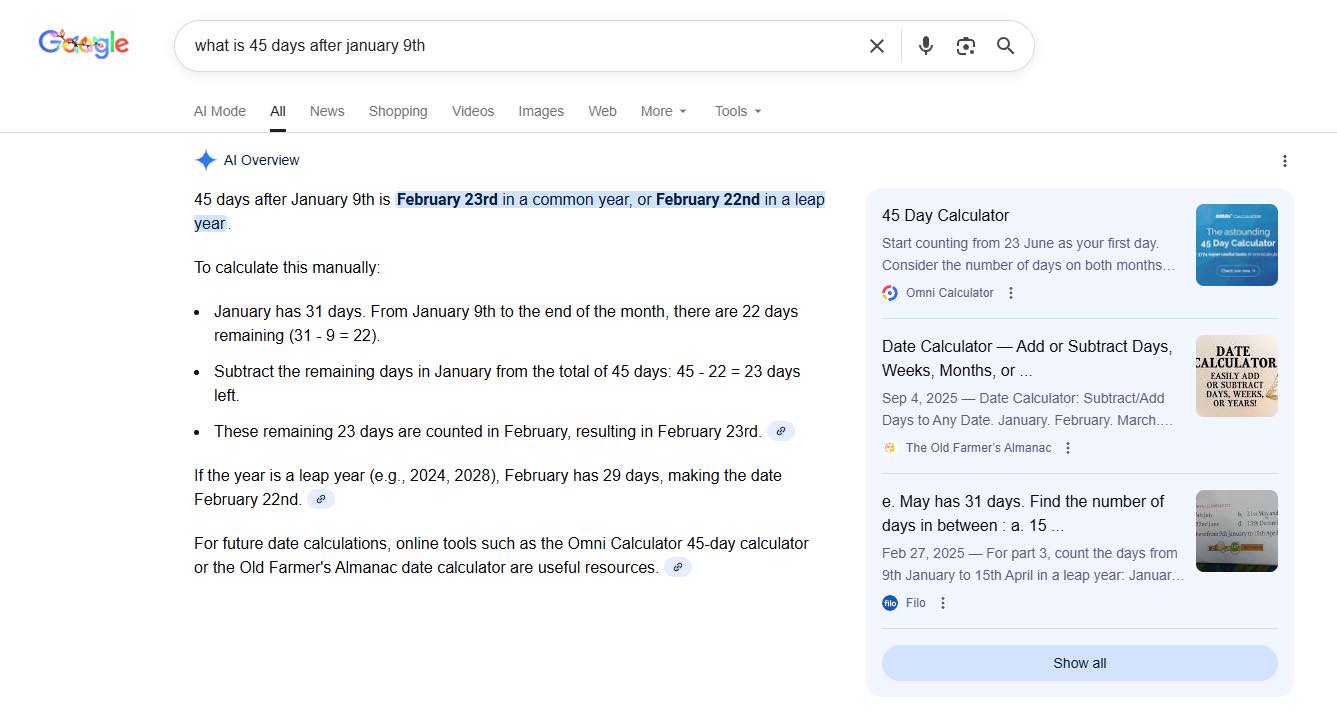Viewport: 1337px width, 720px height.
Task: Open the Web tab
Action: [602, 111]
